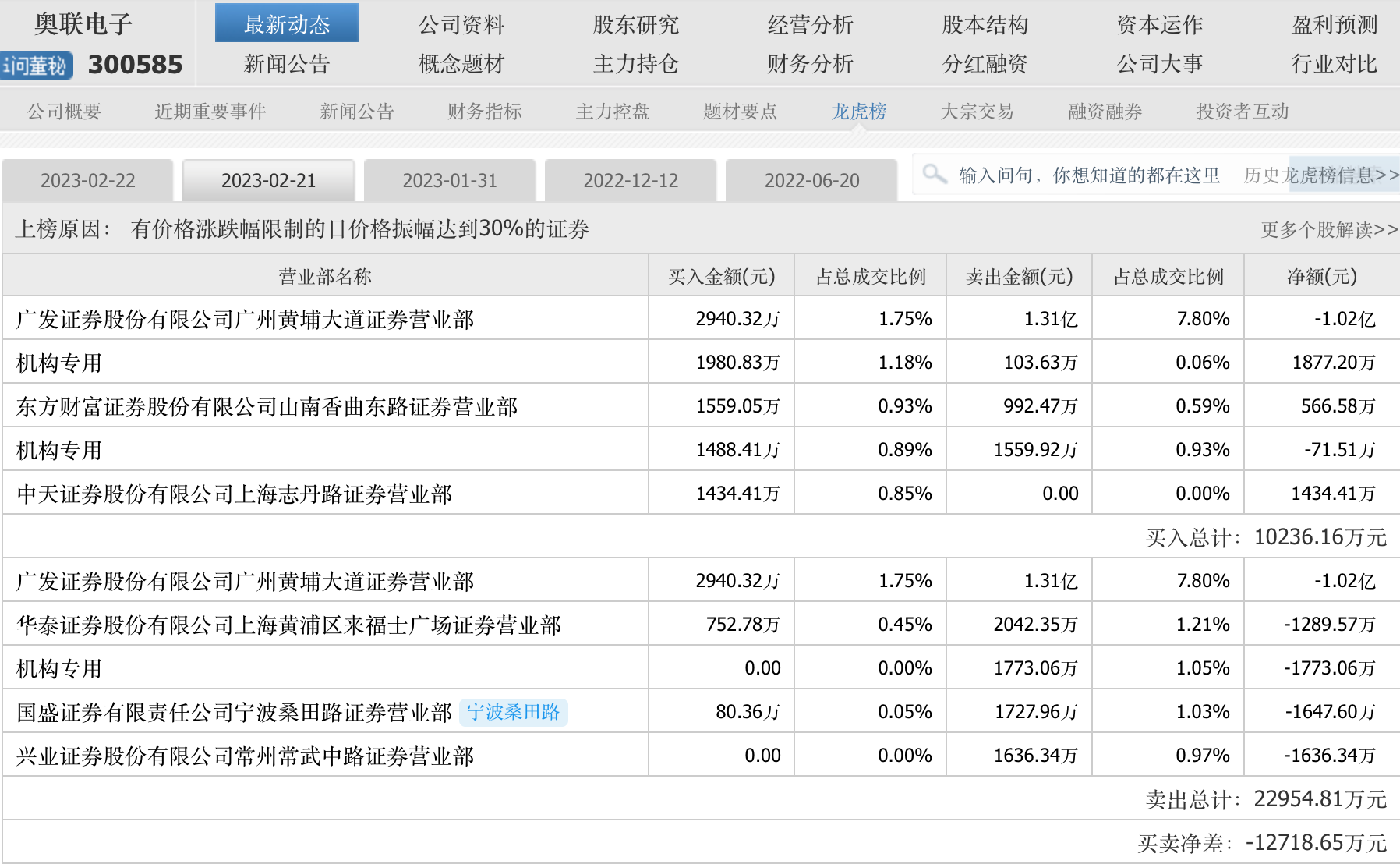
Task: Focus the 输入问句 search field
Action: click(x=1090, y=175)
